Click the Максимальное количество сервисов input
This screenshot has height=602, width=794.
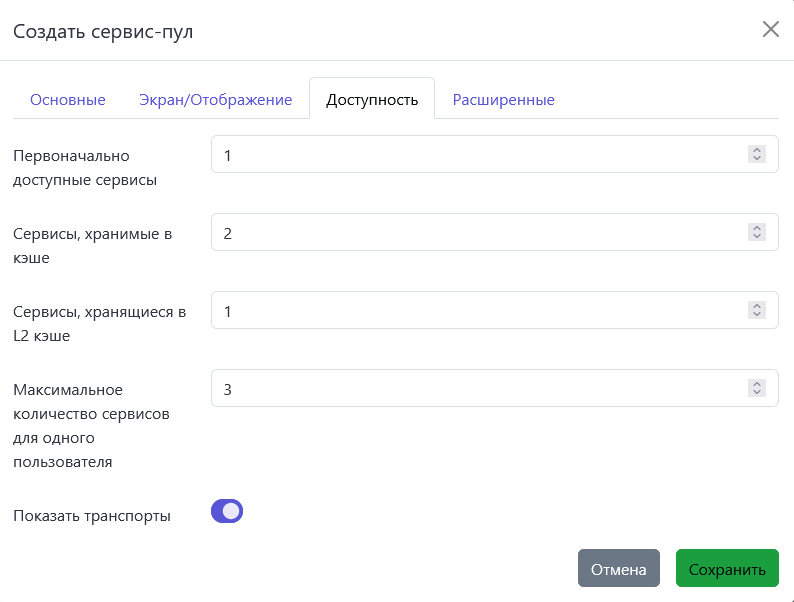495,388
